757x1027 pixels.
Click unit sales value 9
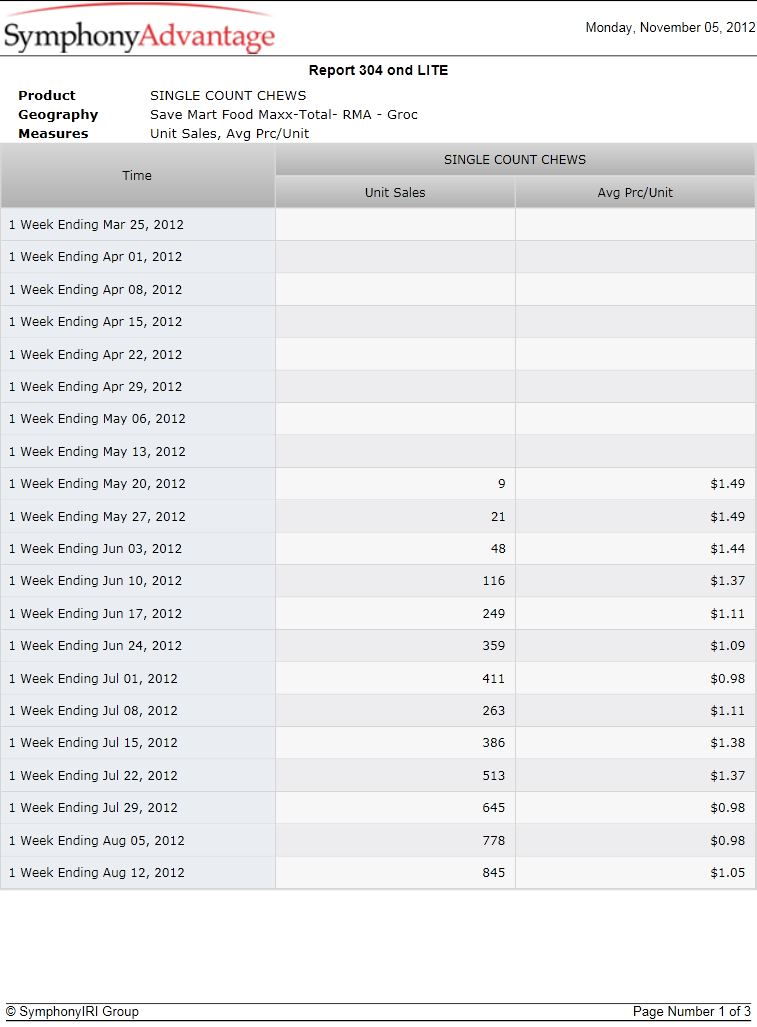click(x=502, y=484)
